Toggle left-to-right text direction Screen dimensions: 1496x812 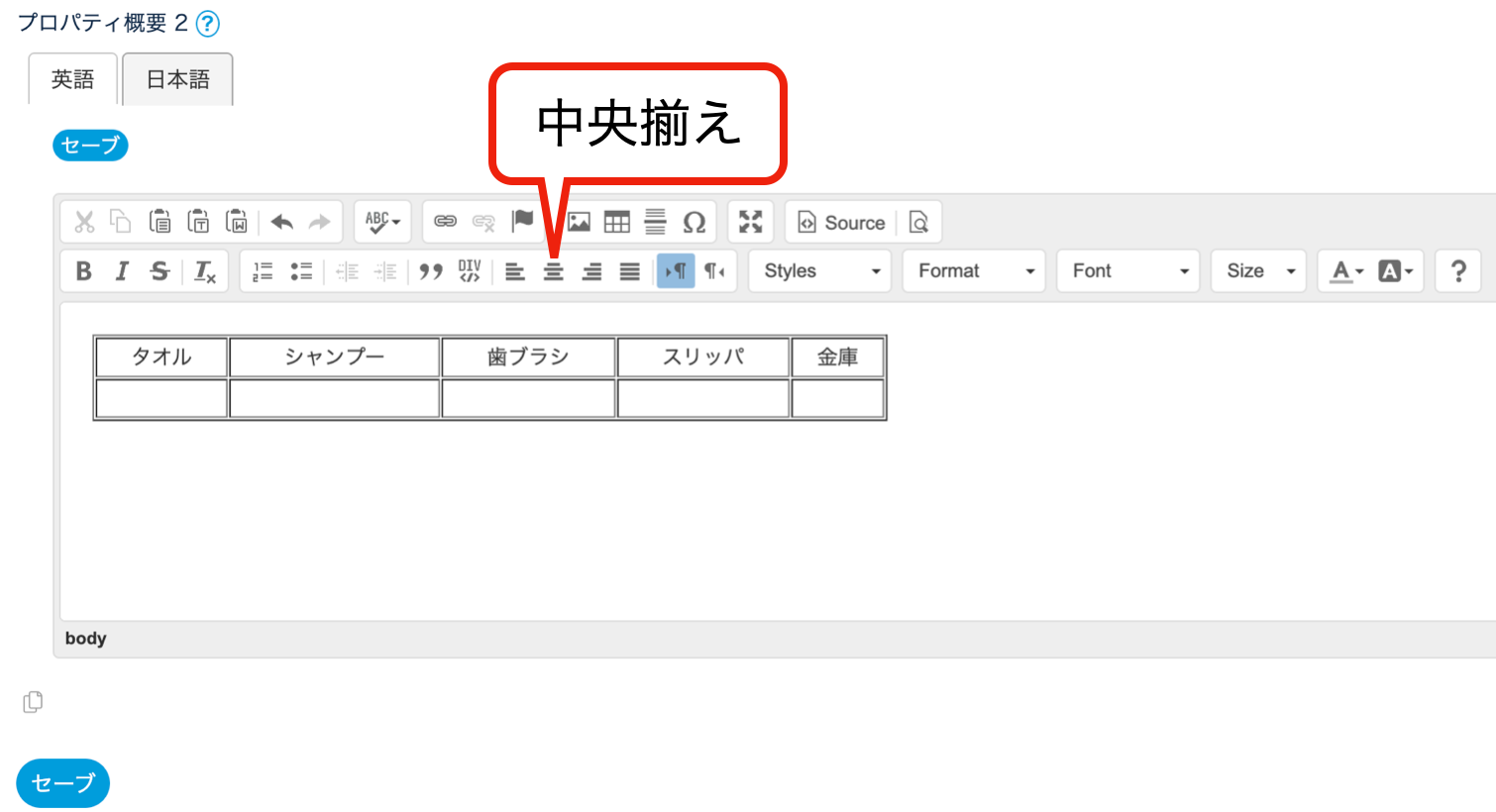676,271
